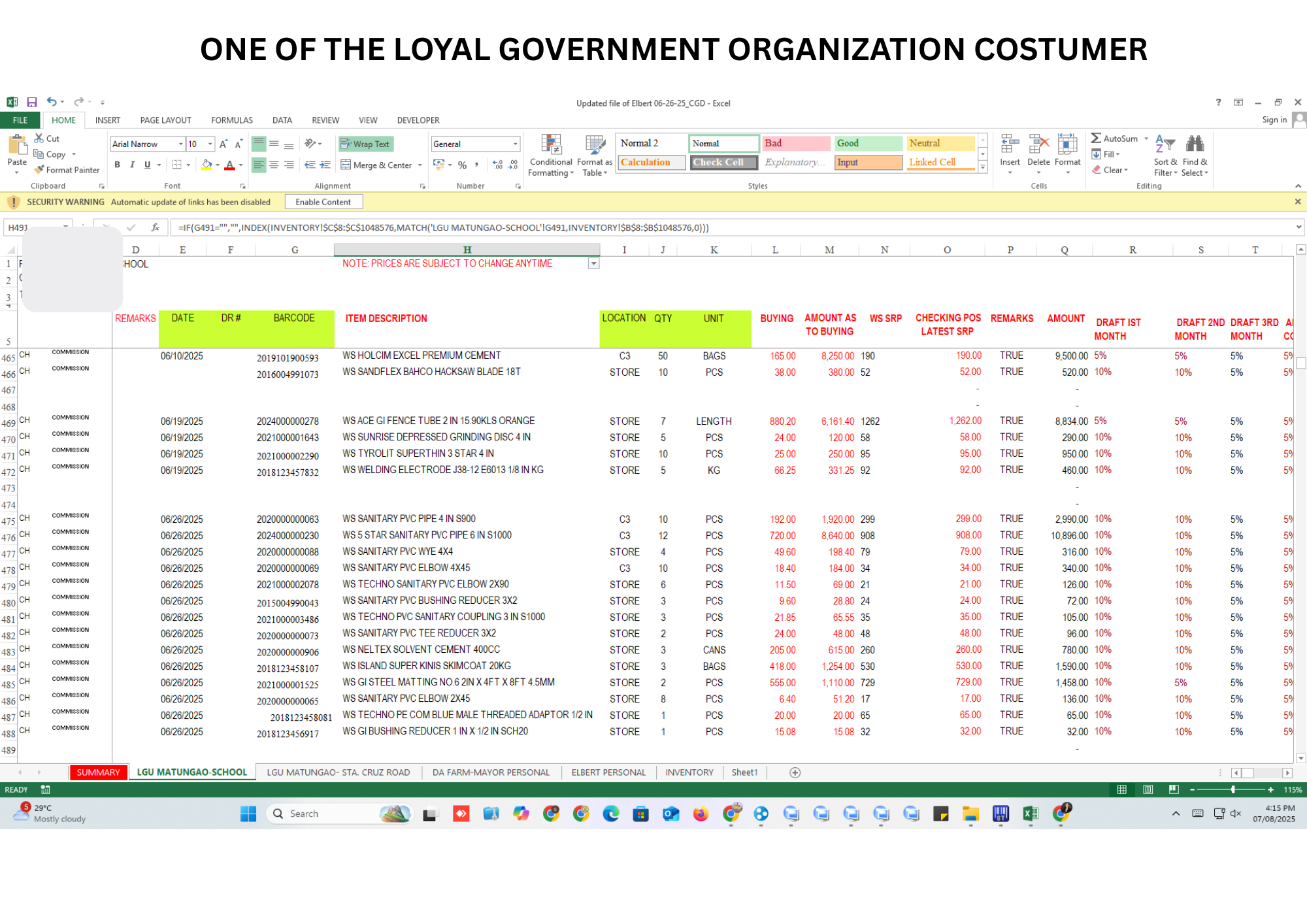
Task: Click the Save icon in quick access toolbar
Action: click(x=31, y=102)
